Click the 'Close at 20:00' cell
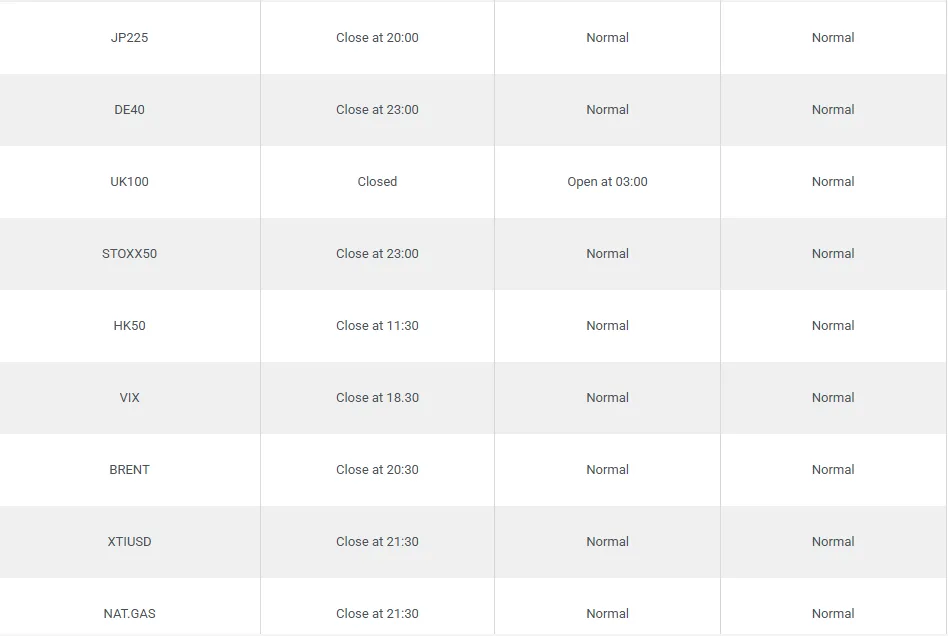Viewport: 948px width, 636px height. [x=377, y=38]
